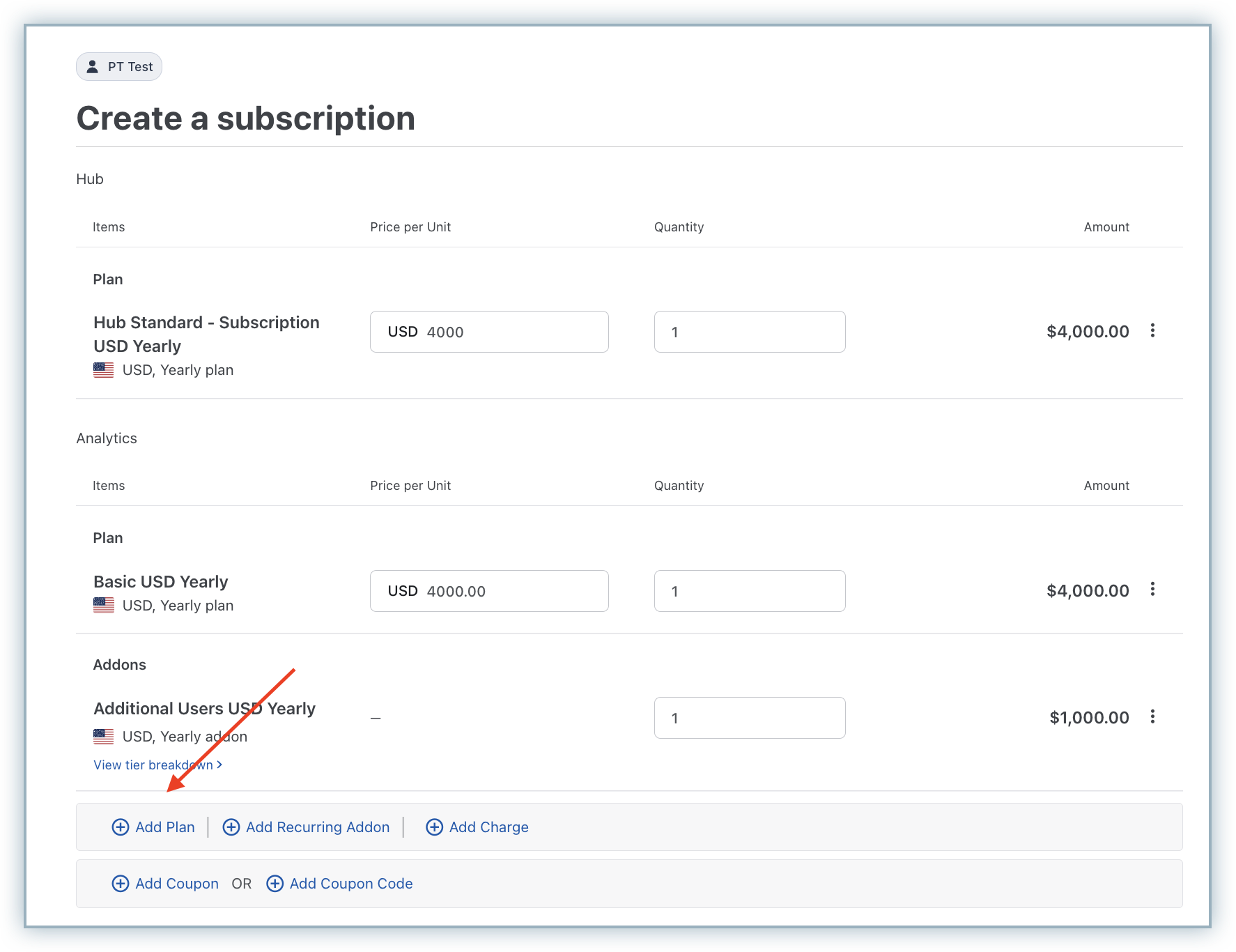Select the Add Charge link
Viewport: 1236px width, 952px height.
click(488, 827)
